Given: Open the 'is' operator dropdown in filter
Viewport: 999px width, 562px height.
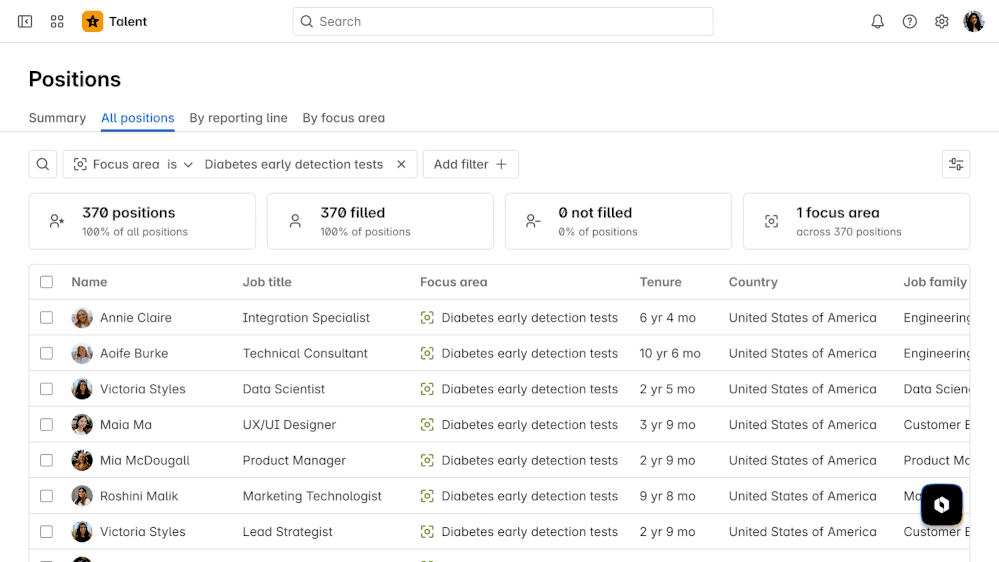Looking at the screenshot, I should 180,164.
